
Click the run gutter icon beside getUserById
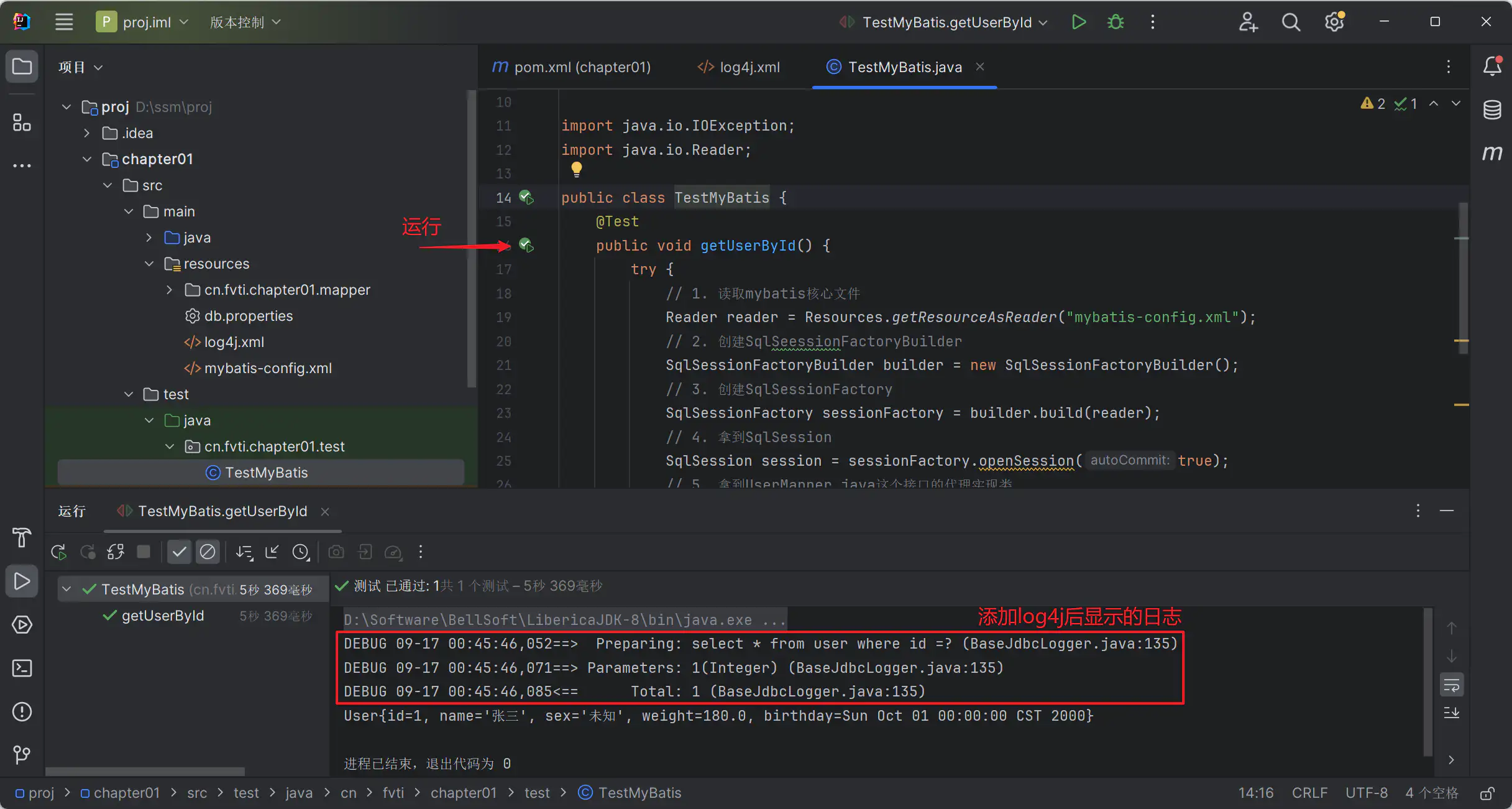[x=526, y=246]
